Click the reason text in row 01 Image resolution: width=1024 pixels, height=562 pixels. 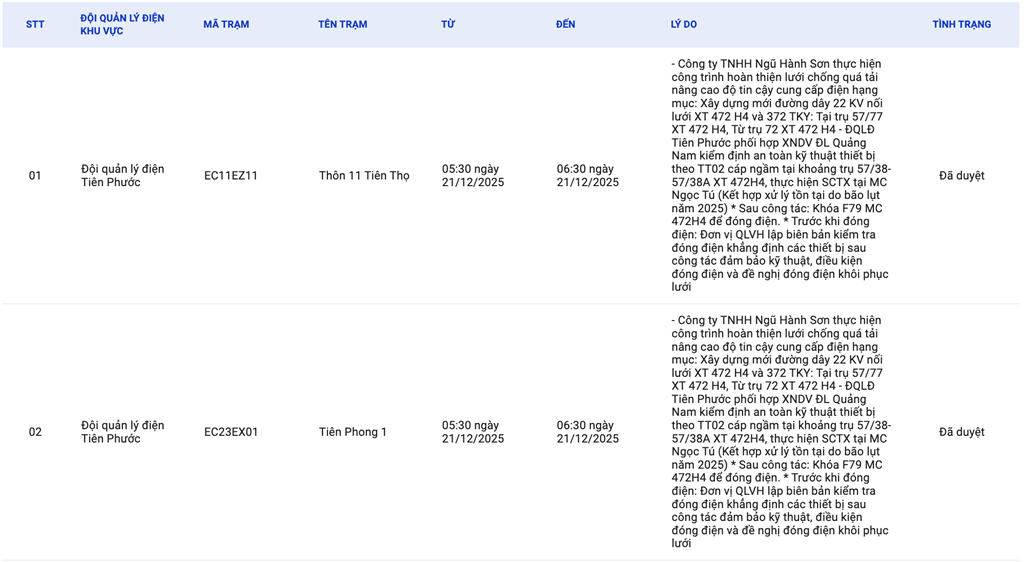[780, 176]
